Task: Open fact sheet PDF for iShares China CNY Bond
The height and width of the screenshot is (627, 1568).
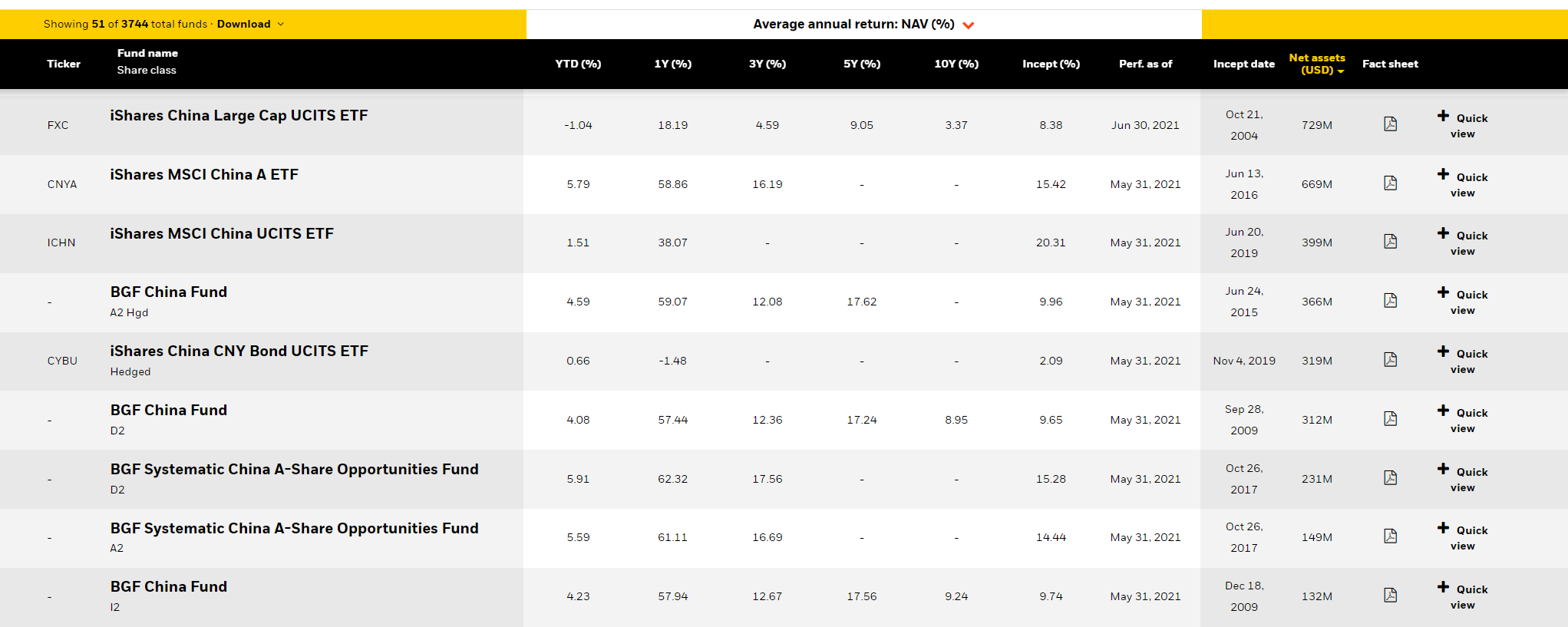Action: click(x=1390, y=360)
